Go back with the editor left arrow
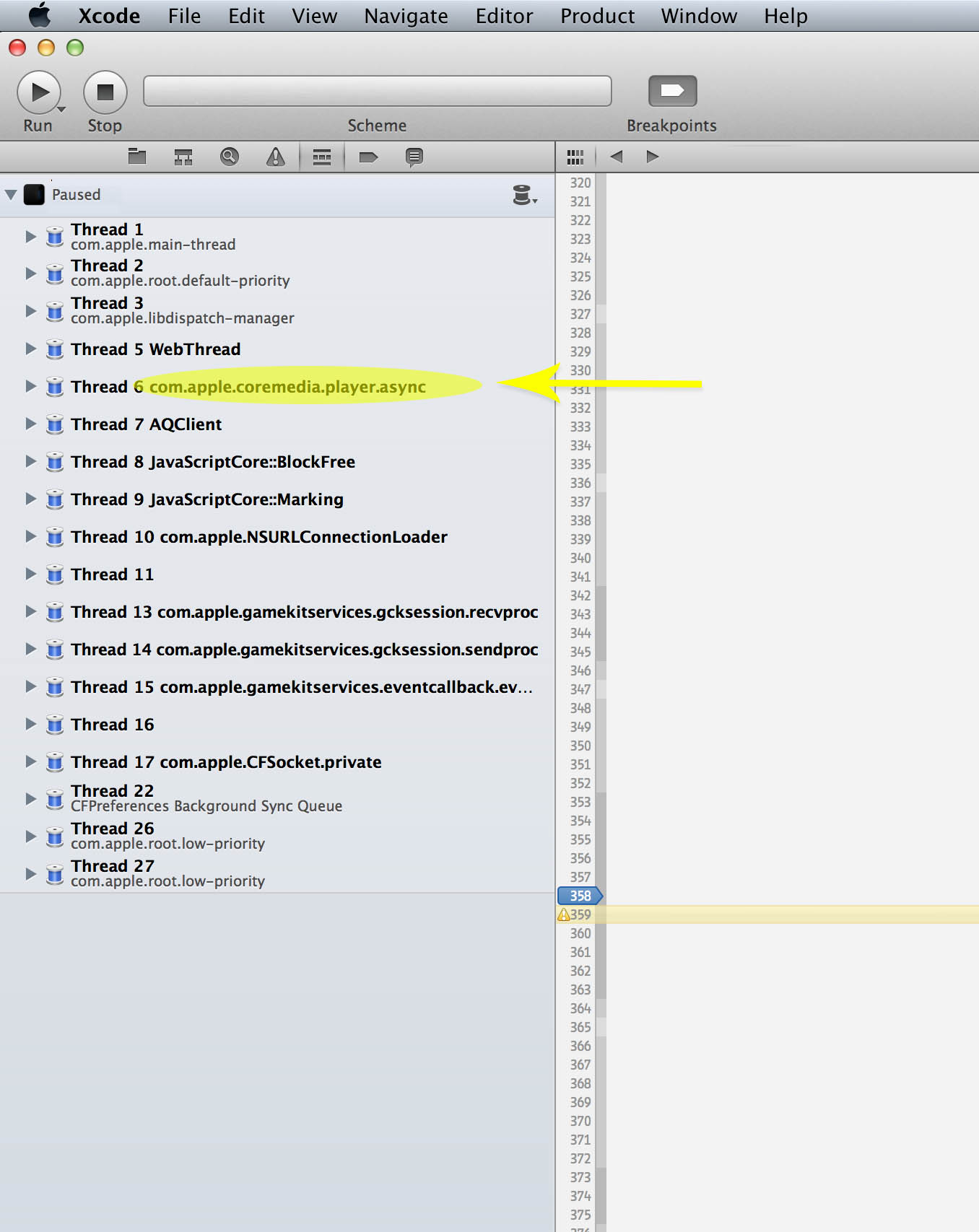This screenshot has width=979, height=1232. point(616,157)
